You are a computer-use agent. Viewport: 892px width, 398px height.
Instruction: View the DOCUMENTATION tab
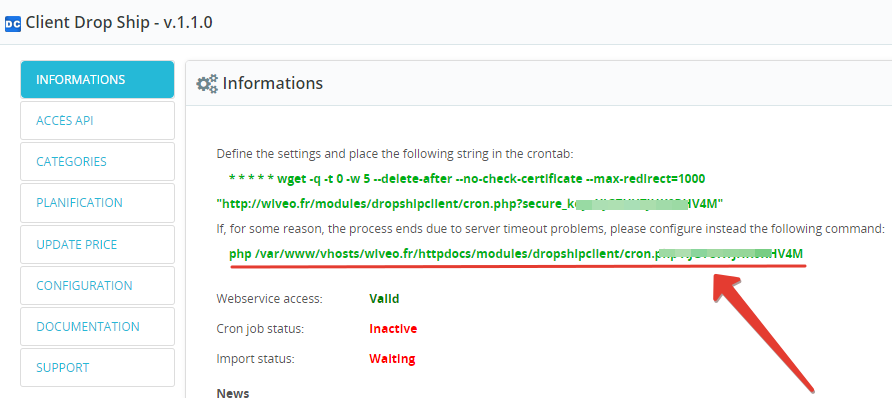point(97,326)
